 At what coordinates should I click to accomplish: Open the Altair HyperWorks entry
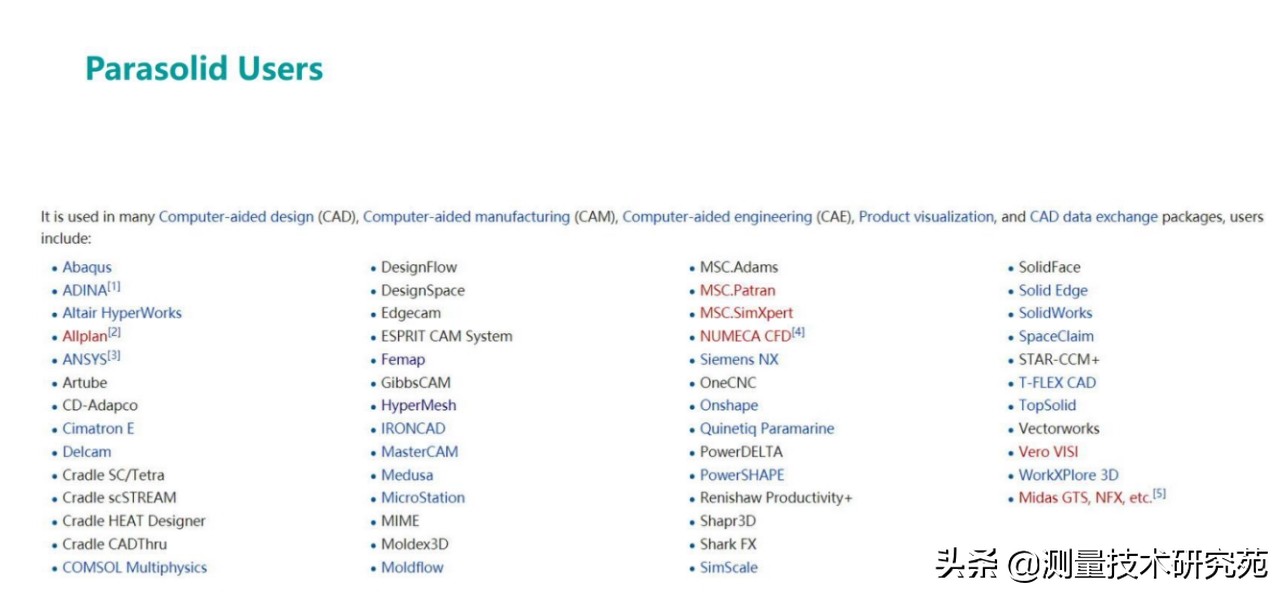click(x=122, y=313)
